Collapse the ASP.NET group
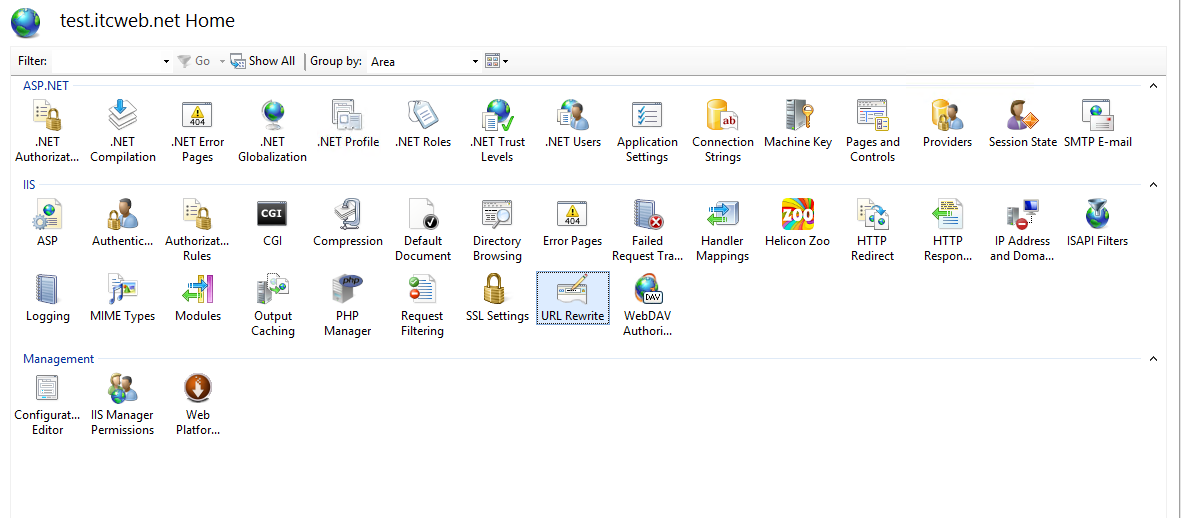Image resolution: width=1181 pixels, height=518 pixels. coord(1152,86)
